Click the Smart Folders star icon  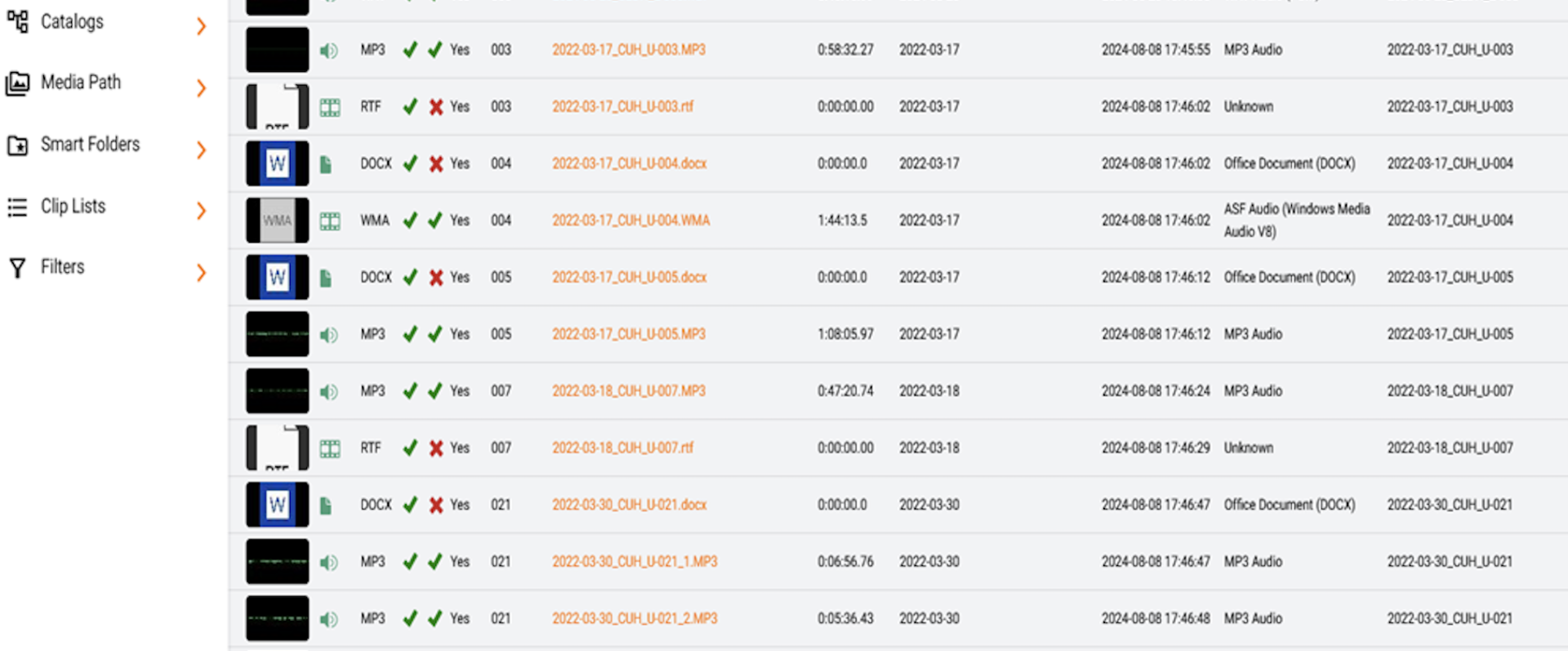(17, 145)
